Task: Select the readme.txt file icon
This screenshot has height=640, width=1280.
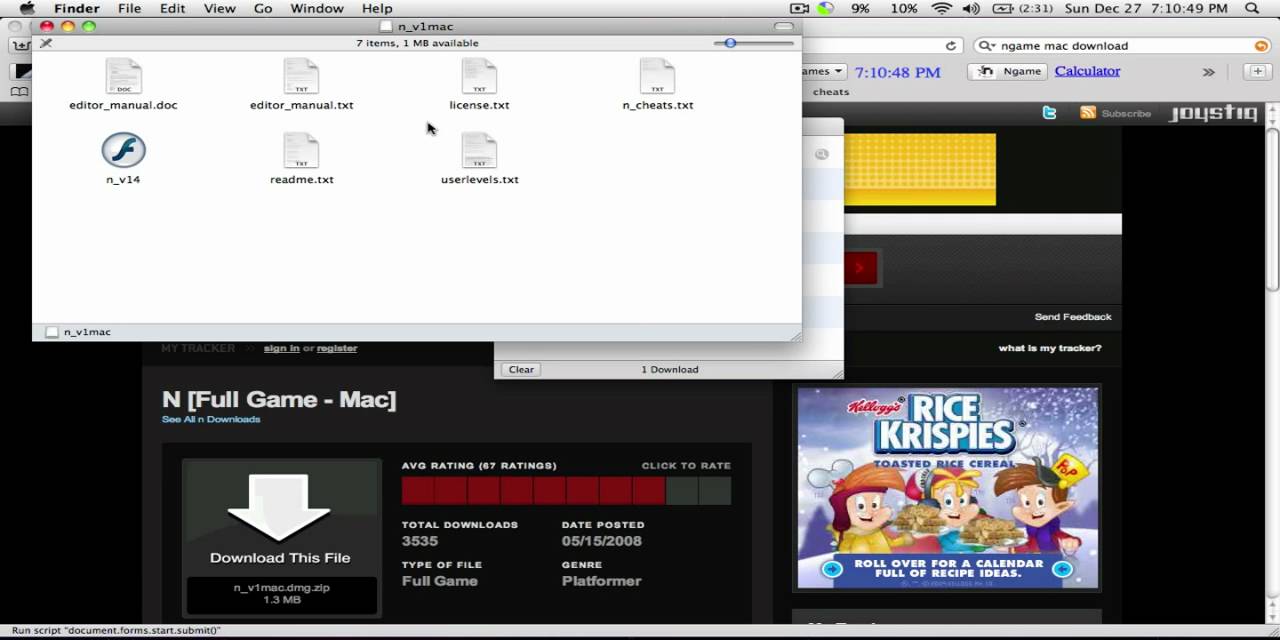Action: coord(301,151)
